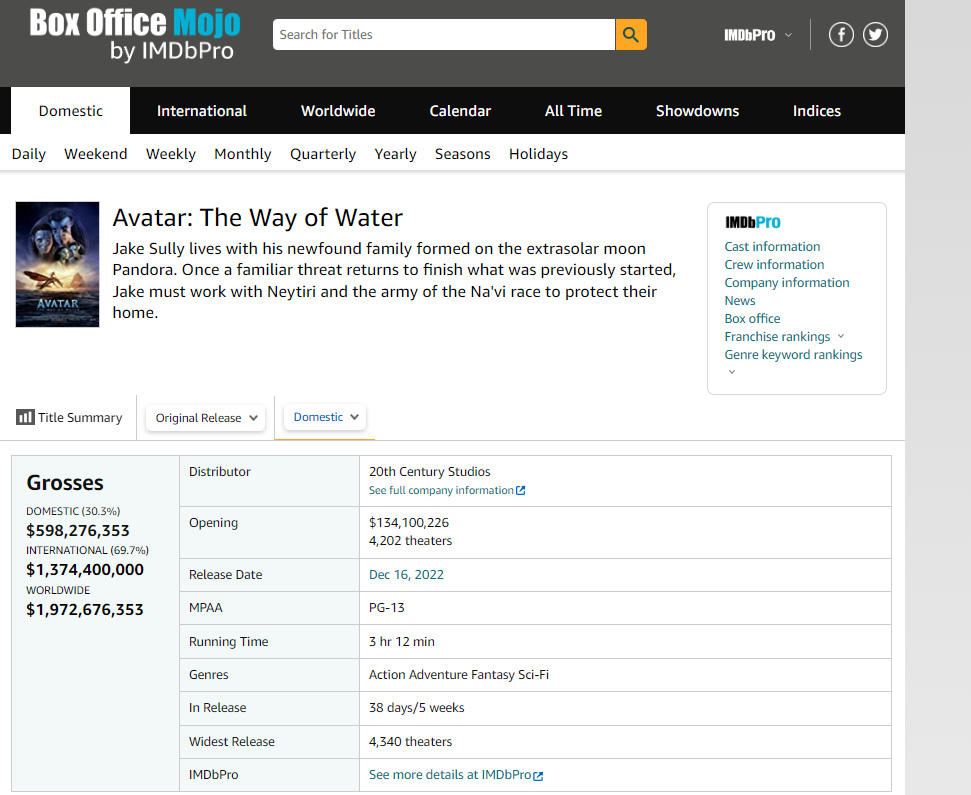This screenshot has width=971, height=795.
Task: Click the Title Summary label
Action: [80, 417]
